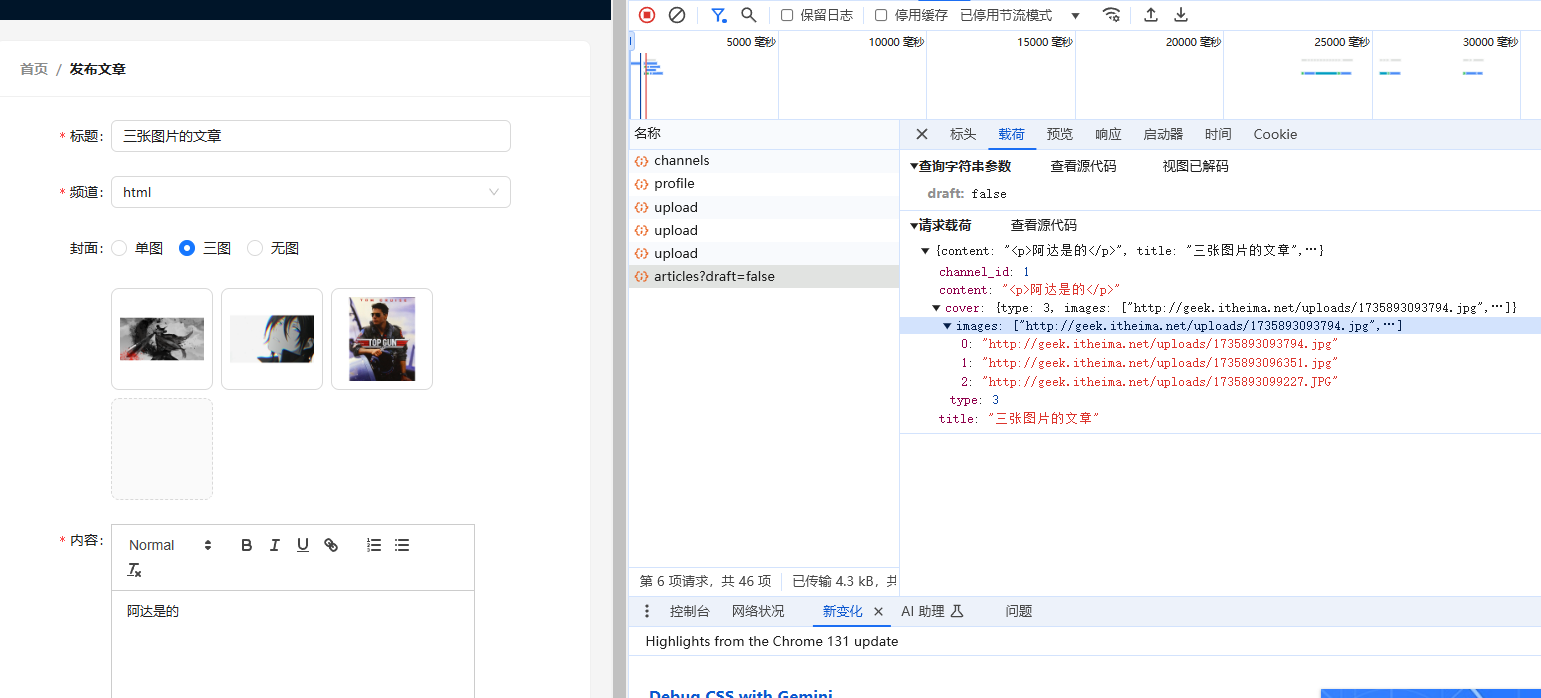Switch to 响应 tab

point(1108,134)
